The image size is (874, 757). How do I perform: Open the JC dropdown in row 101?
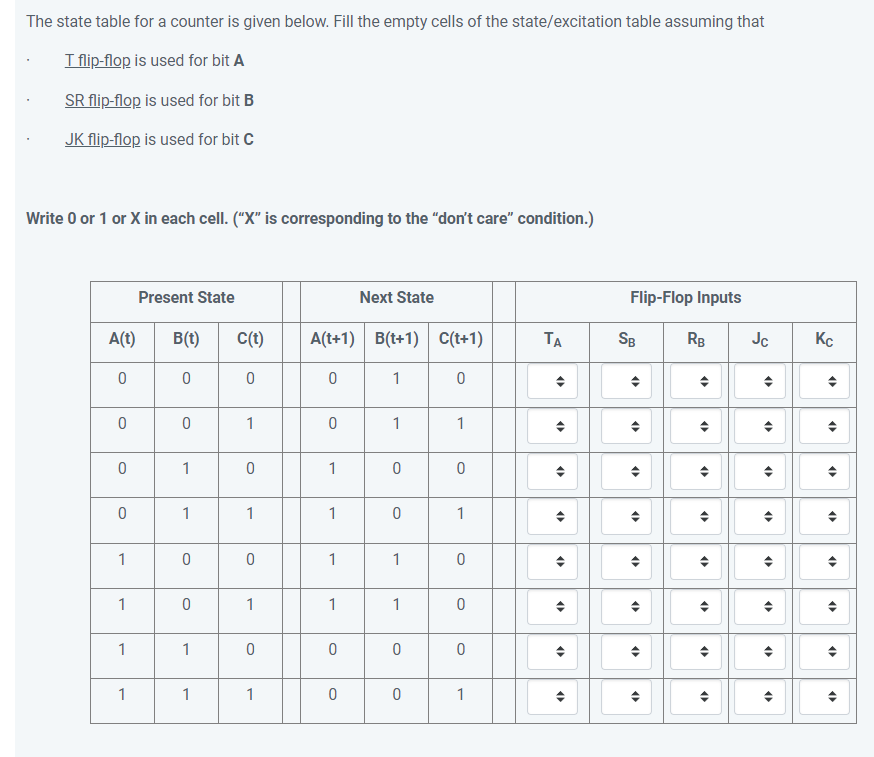point(760,606)
